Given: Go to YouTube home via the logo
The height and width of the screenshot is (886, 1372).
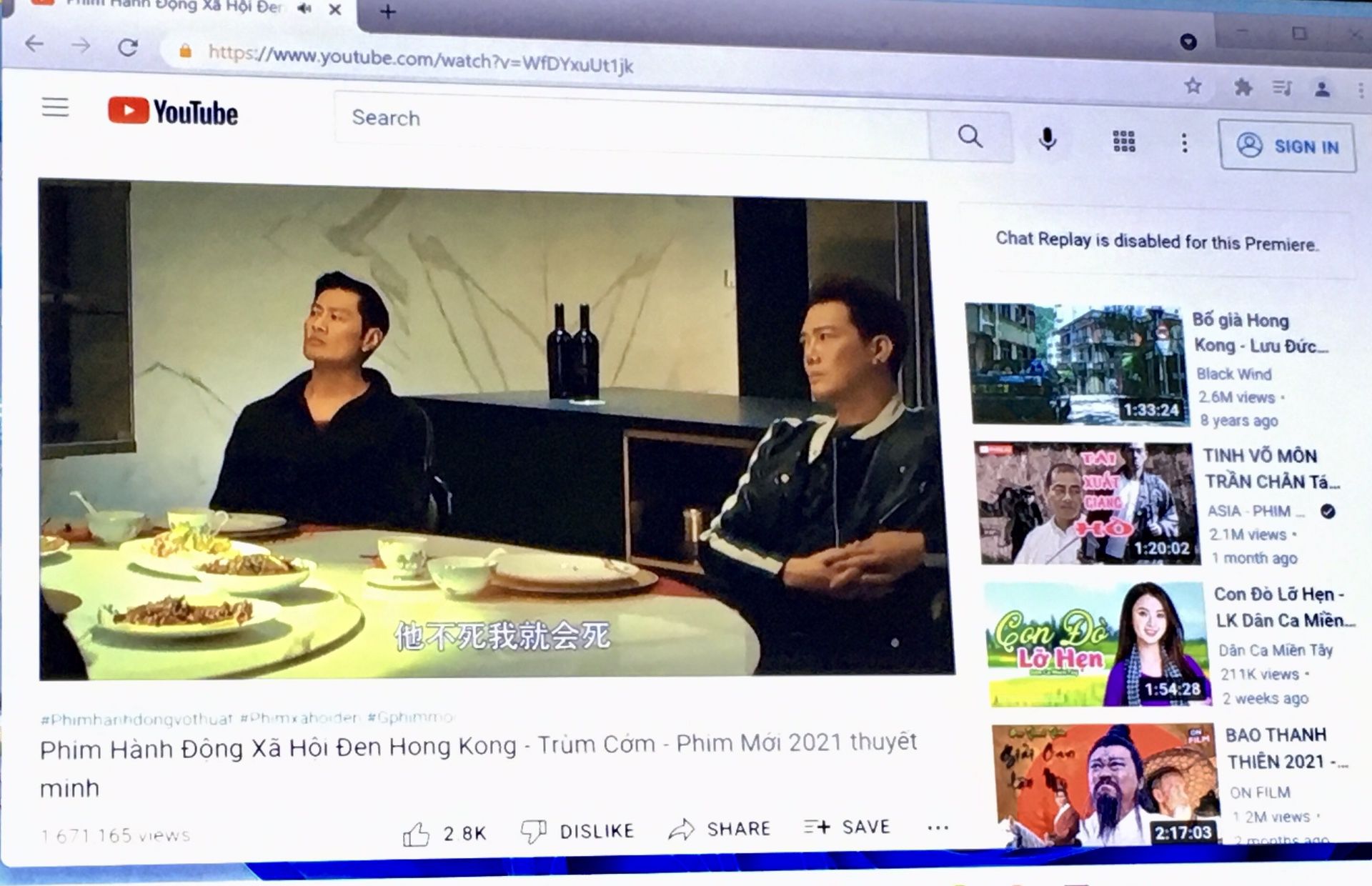Looking at the screenshot, I should click(x=173, y=112).
